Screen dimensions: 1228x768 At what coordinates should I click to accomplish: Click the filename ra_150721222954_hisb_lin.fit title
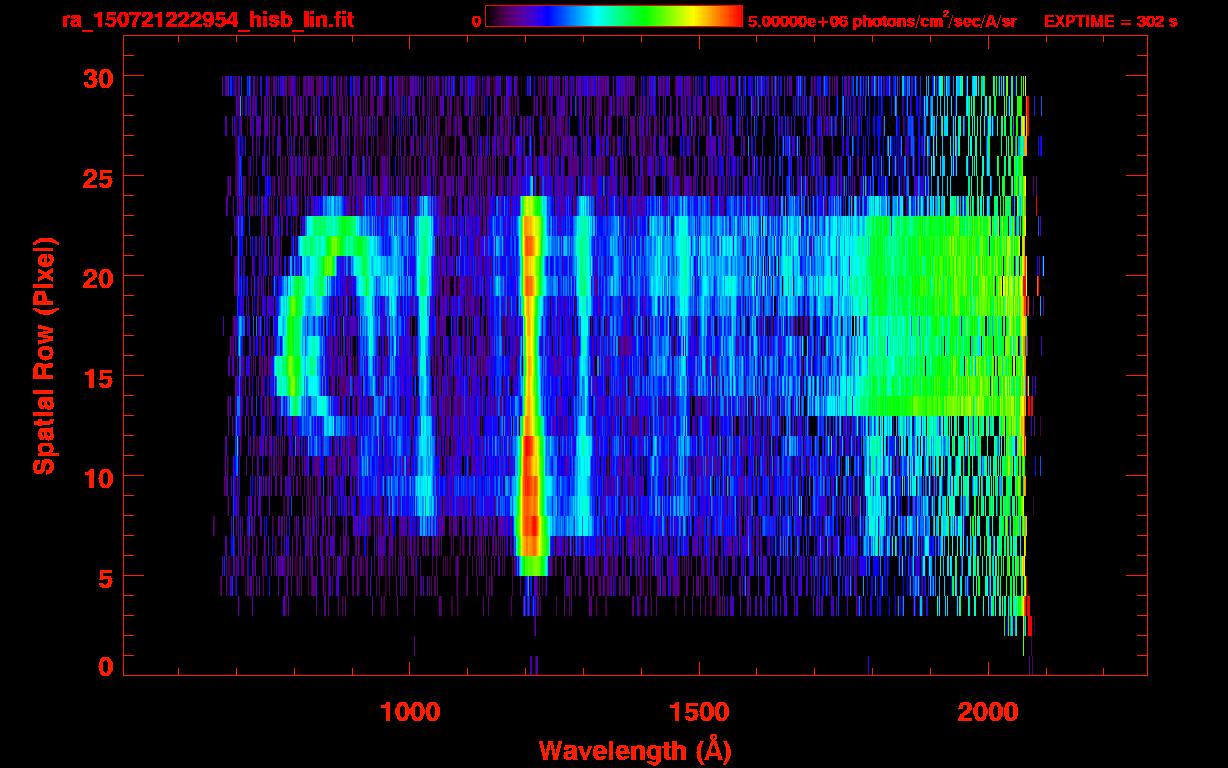208,20
